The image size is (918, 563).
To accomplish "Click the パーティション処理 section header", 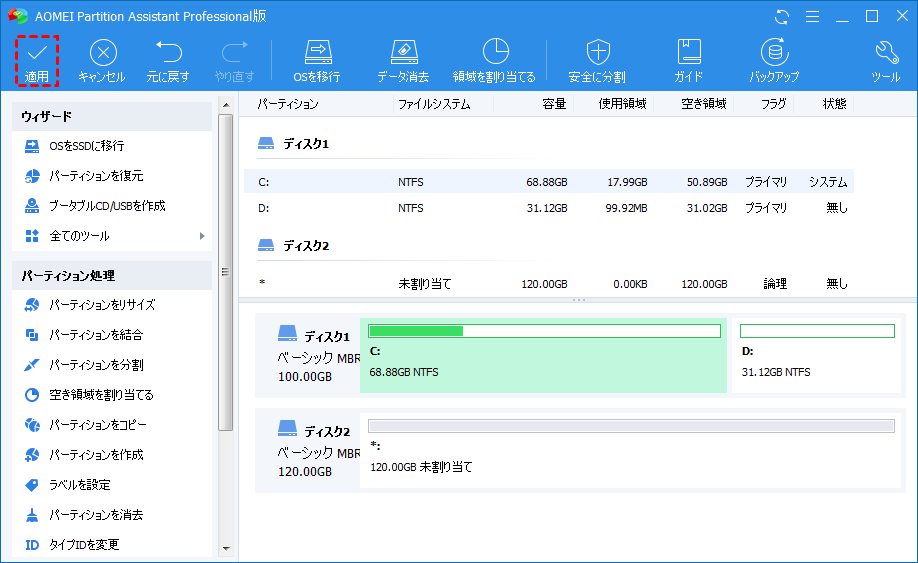I will pos(112,275).
